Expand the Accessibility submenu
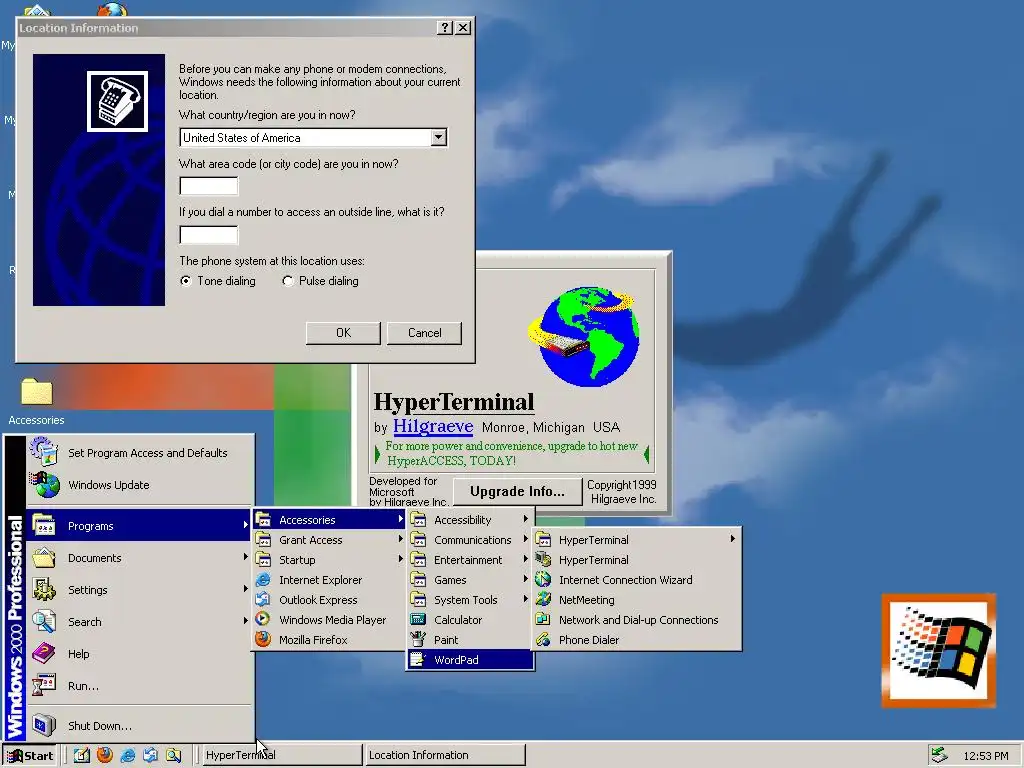The height and width of the screenshot is (768, 1024). tap(470, 520)
